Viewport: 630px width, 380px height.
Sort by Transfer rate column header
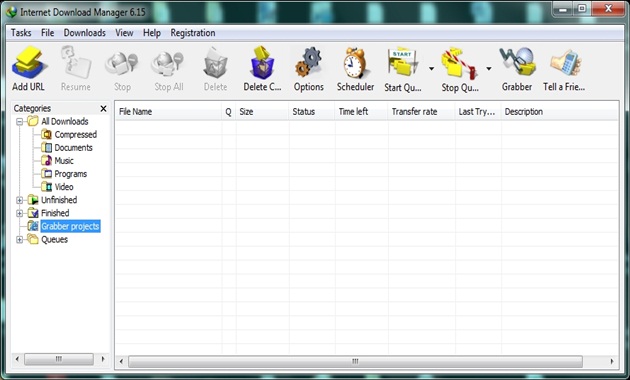pos(421,112)
